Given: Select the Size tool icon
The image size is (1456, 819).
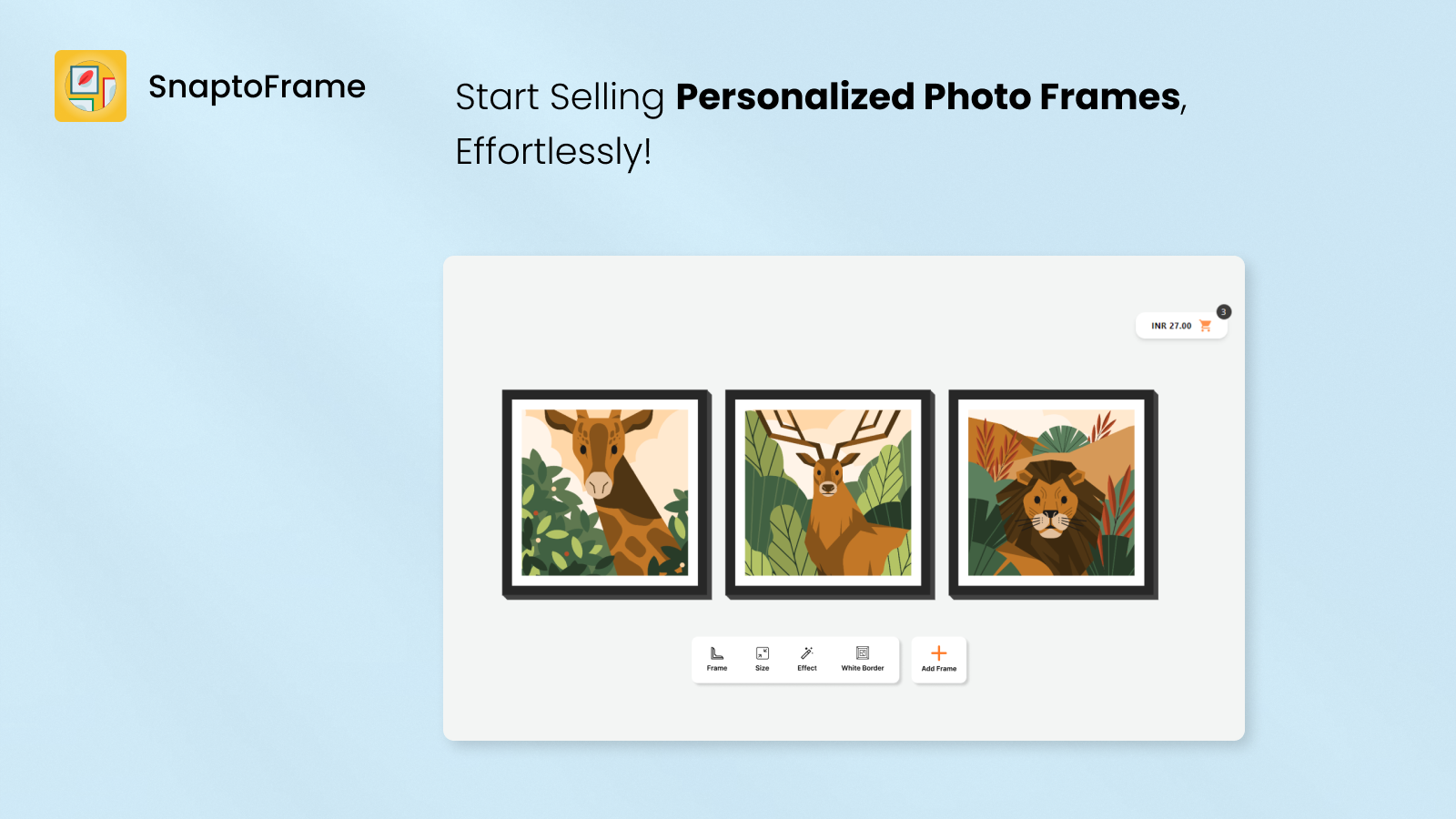Looking at the screenshot, I should click(763, 653).
